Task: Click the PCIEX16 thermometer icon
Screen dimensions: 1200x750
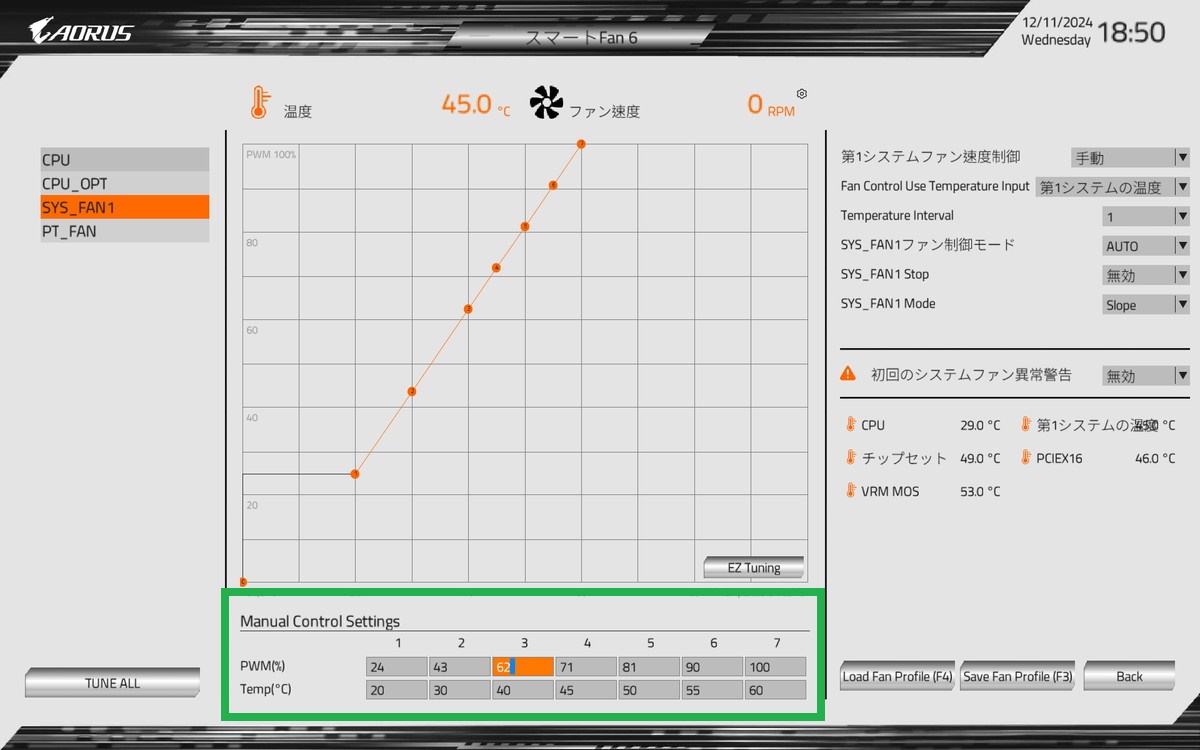Action: click(1025, 458)
